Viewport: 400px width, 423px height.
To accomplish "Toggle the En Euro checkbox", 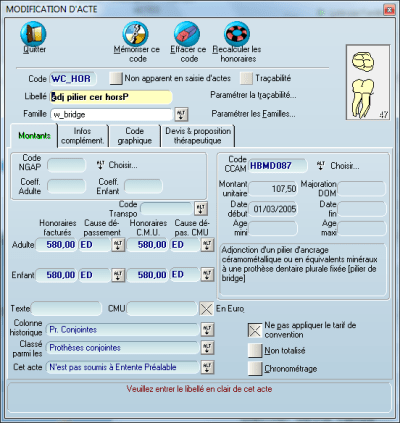I will [x=206, y=309].
